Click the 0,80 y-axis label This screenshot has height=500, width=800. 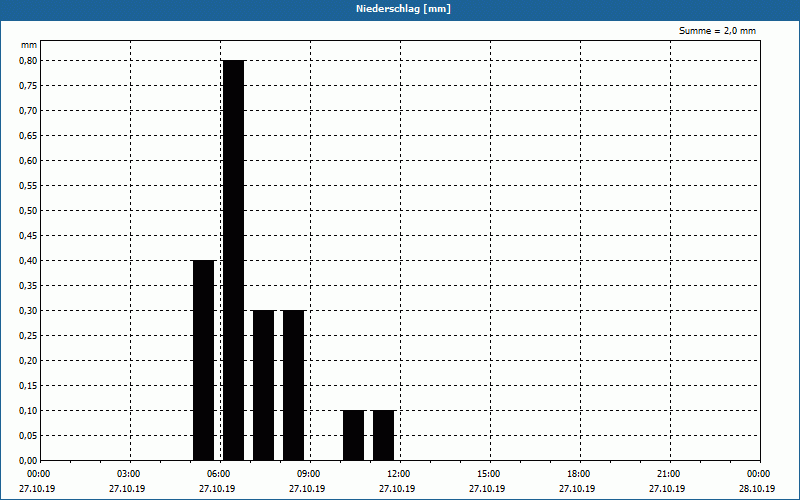(28, 61)
